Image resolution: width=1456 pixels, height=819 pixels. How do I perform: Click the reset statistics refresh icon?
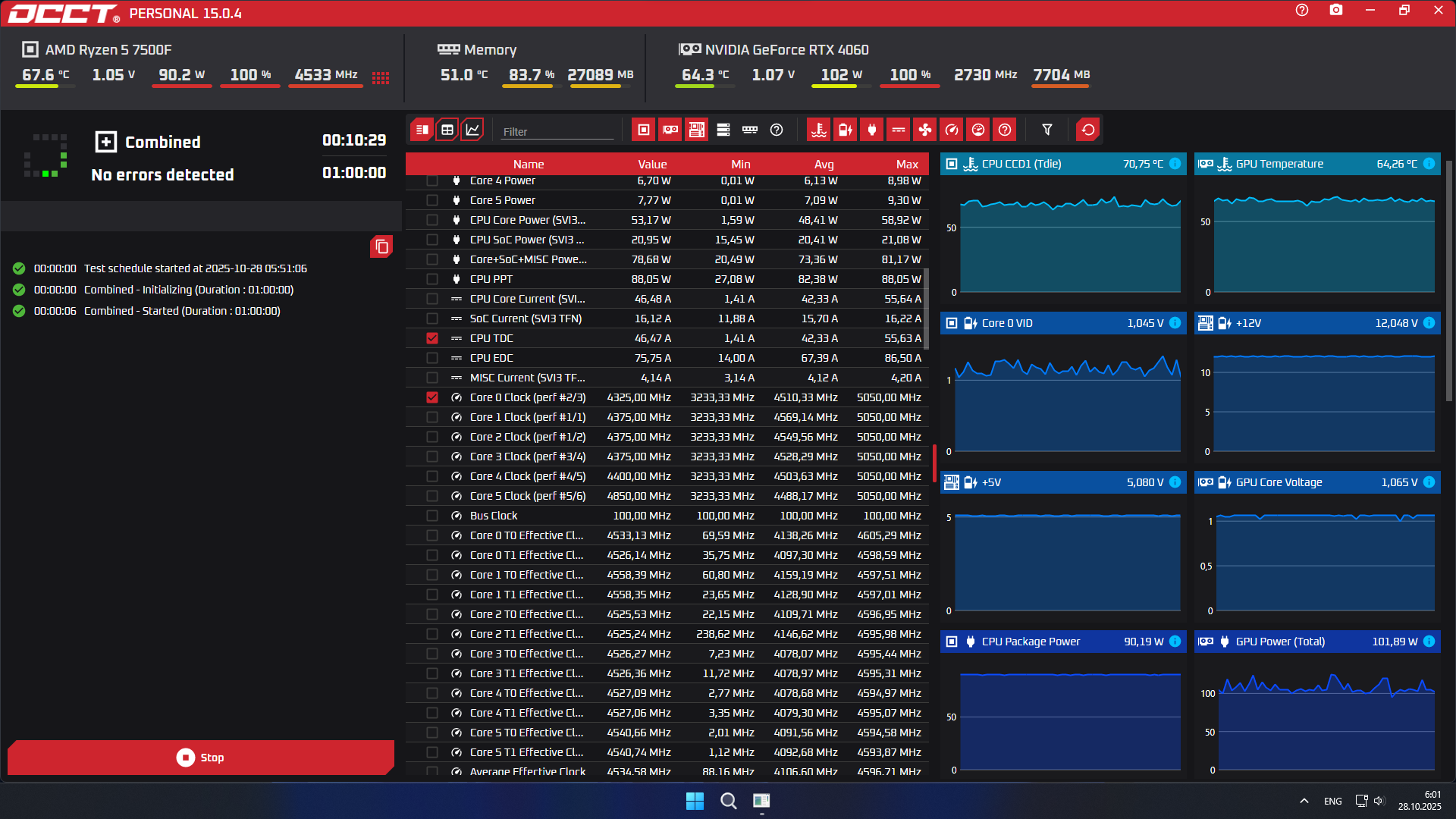coord(1088,130)
